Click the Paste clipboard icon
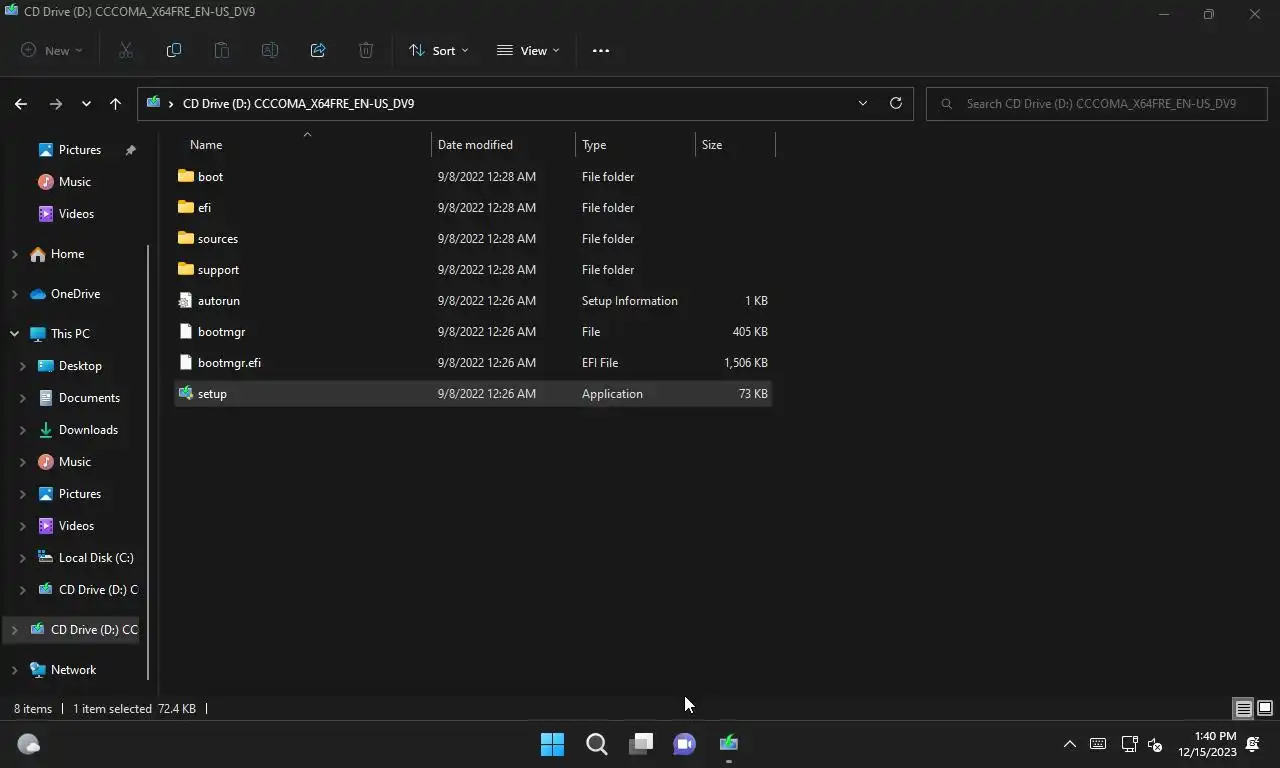Screen dimensions: 1280x768 pyautogui.click(x=222, y=50)
